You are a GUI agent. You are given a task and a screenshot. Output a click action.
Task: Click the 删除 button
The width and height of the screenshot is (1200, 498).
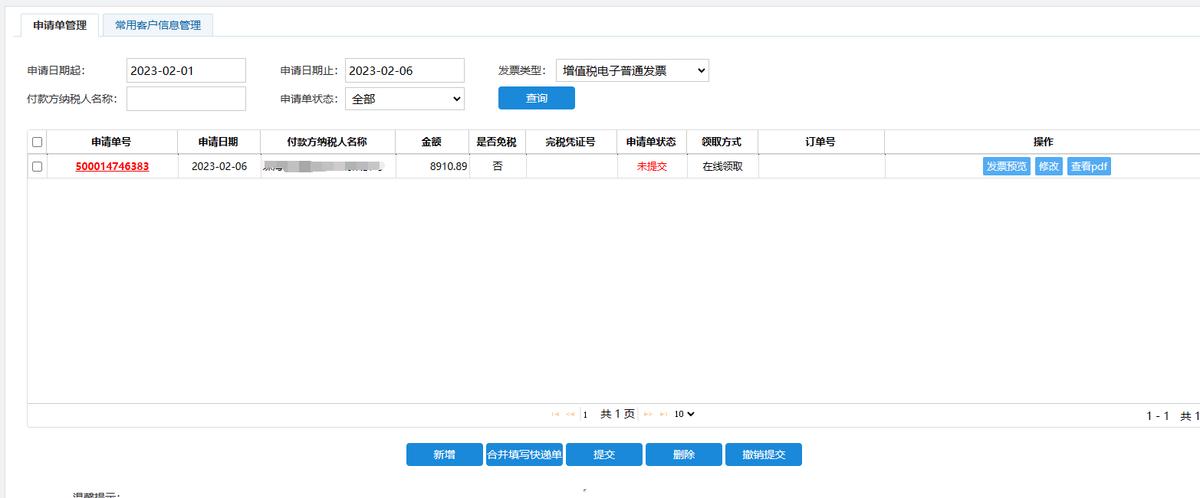point(684,455)
